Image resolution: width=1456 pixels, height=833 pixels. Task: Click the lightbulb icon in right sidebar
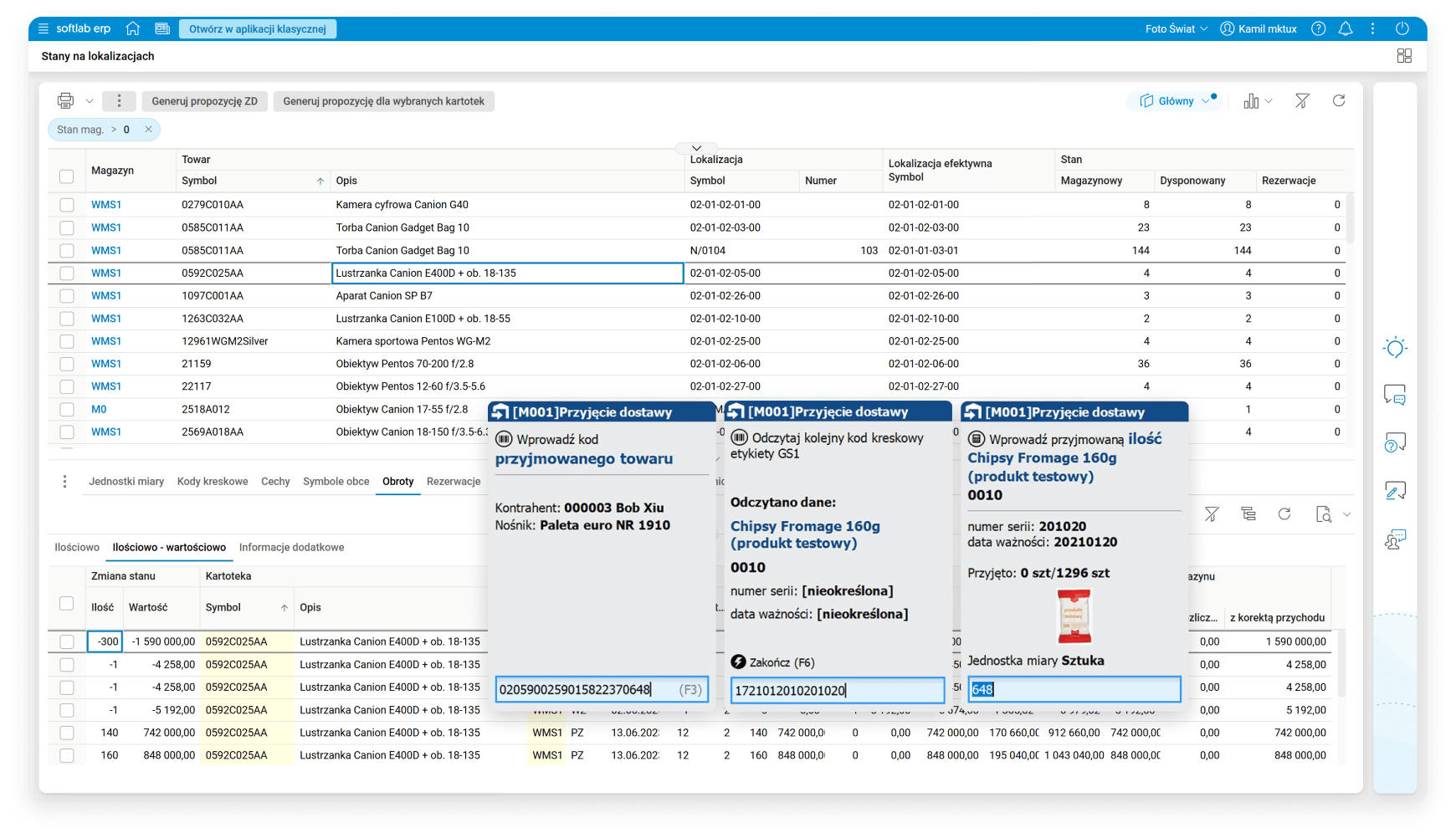coord(1395,348)
